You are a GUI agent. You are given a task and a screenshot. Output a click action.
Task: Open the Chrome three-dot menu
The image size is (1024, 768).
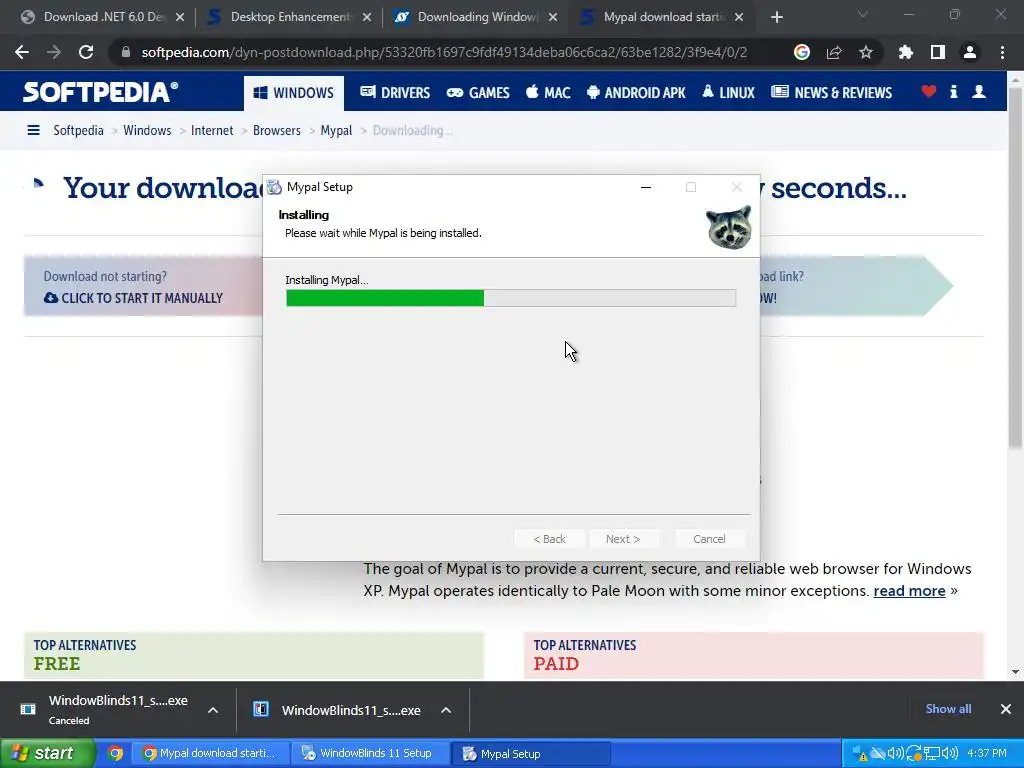1002,52
